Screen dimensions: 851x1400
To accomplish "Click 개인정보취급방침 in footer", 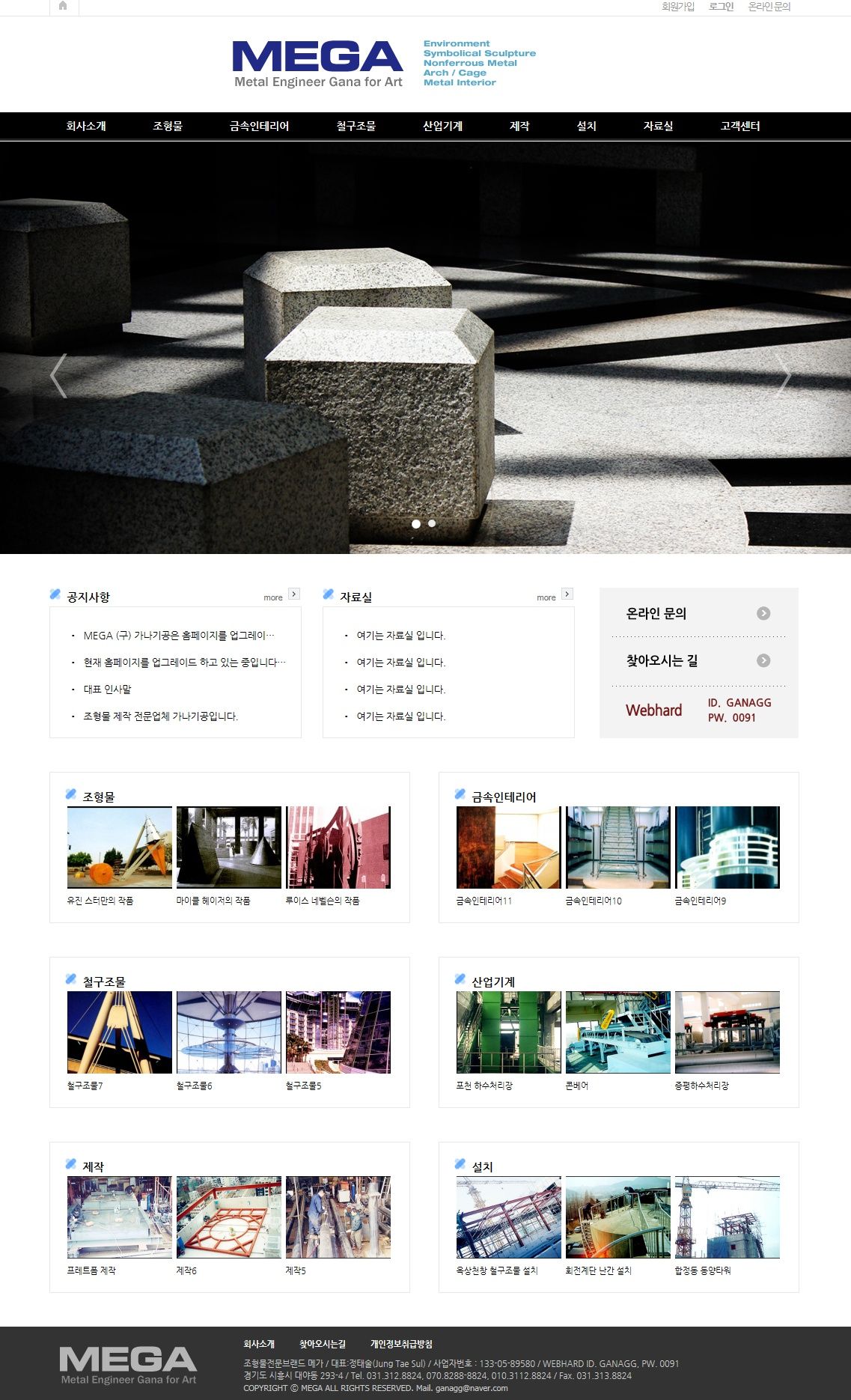I will pos(401,1344).
